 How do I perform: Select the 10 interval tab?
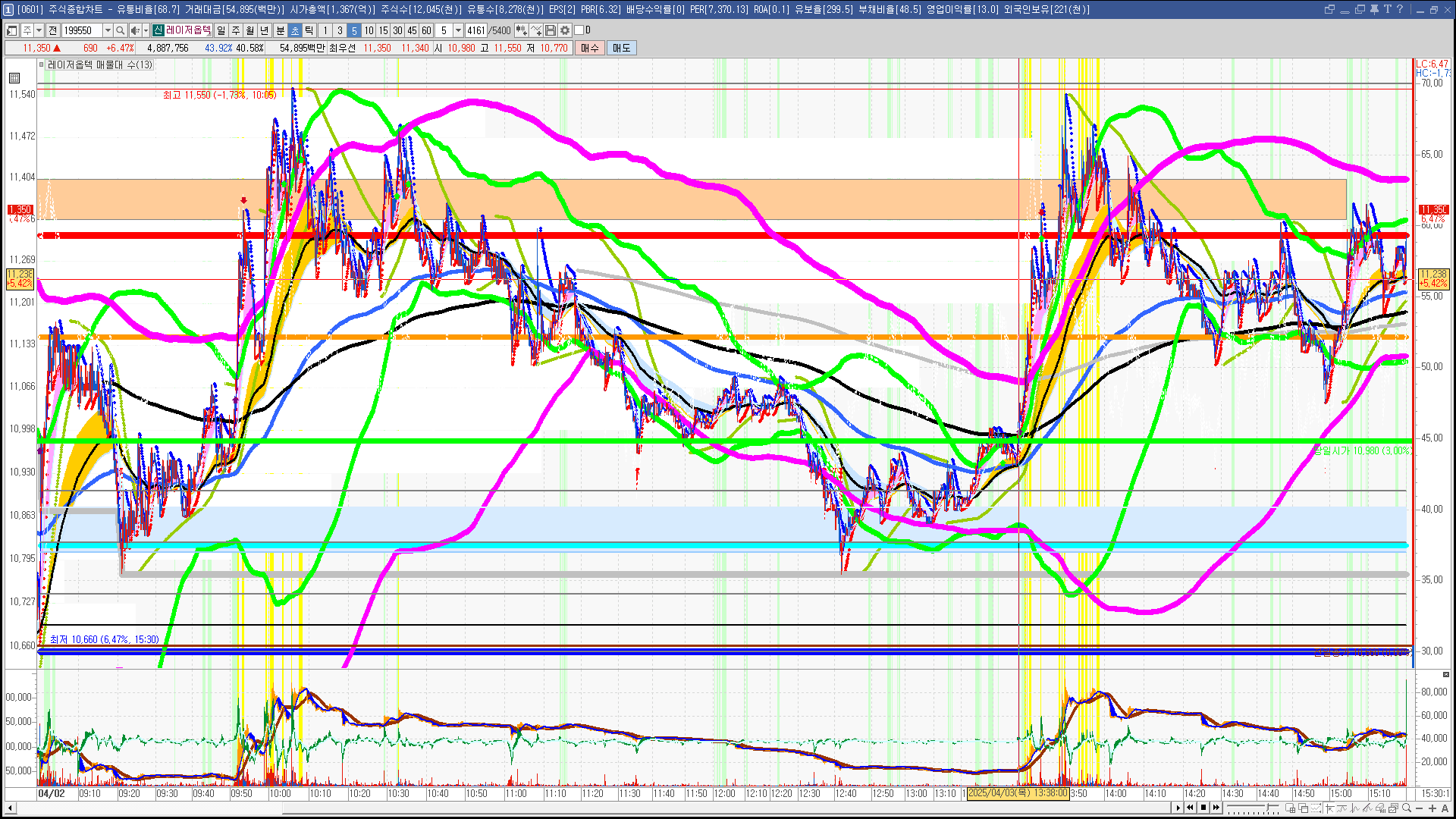click(369, 30)
